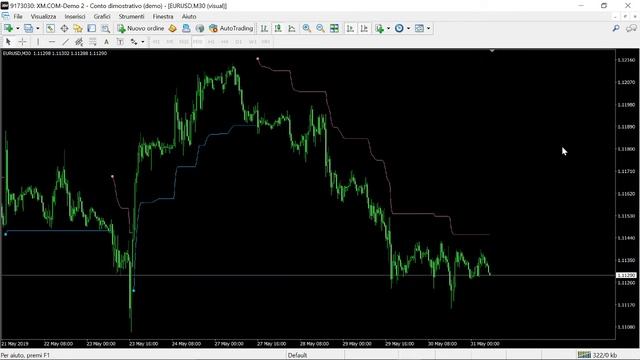Click the globe icon left of AutoTrading
The height and width of the screenshot is (360, 640).
tap(200, 28)
